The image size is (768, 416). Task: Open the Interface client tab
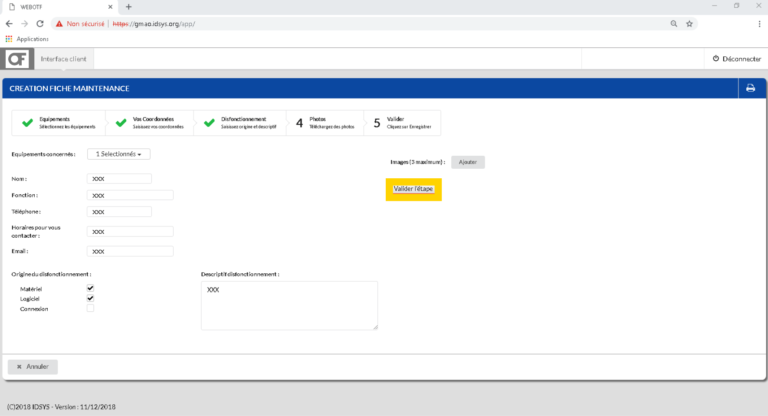pyautogui.click(x=64, y=59)
